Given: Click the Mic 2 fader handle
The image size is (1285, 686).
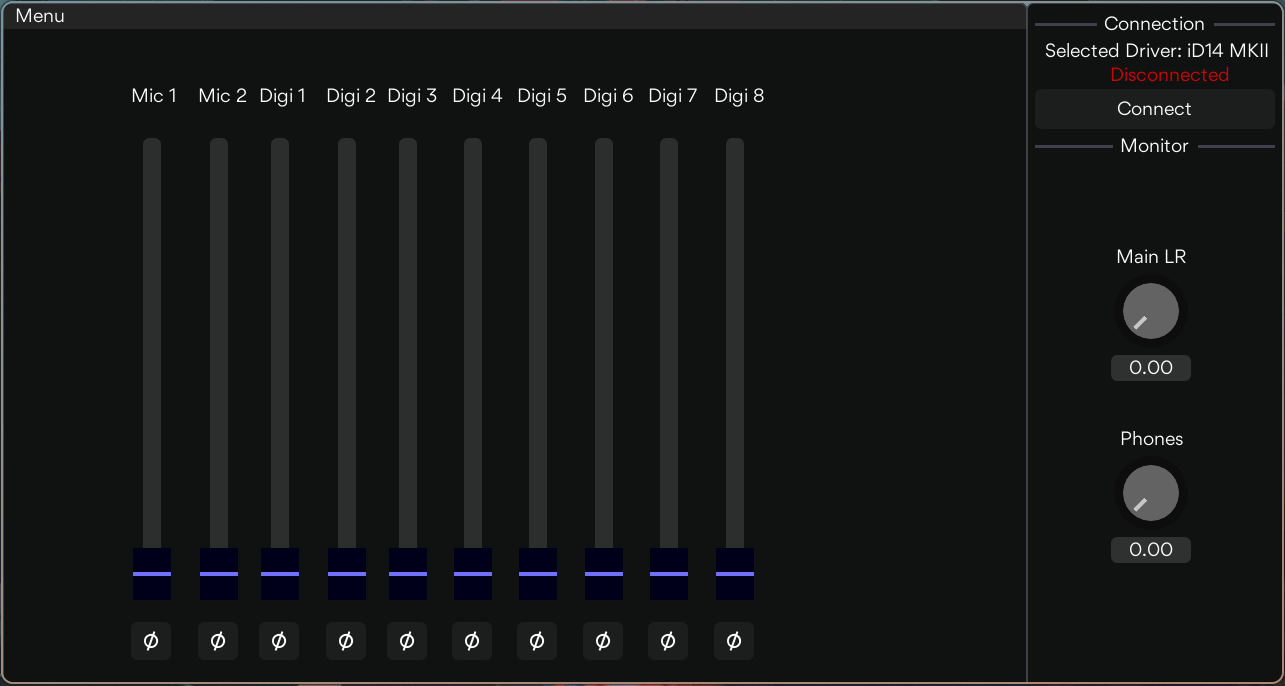Looking at the screenshot, I should (x=219, y=574).
